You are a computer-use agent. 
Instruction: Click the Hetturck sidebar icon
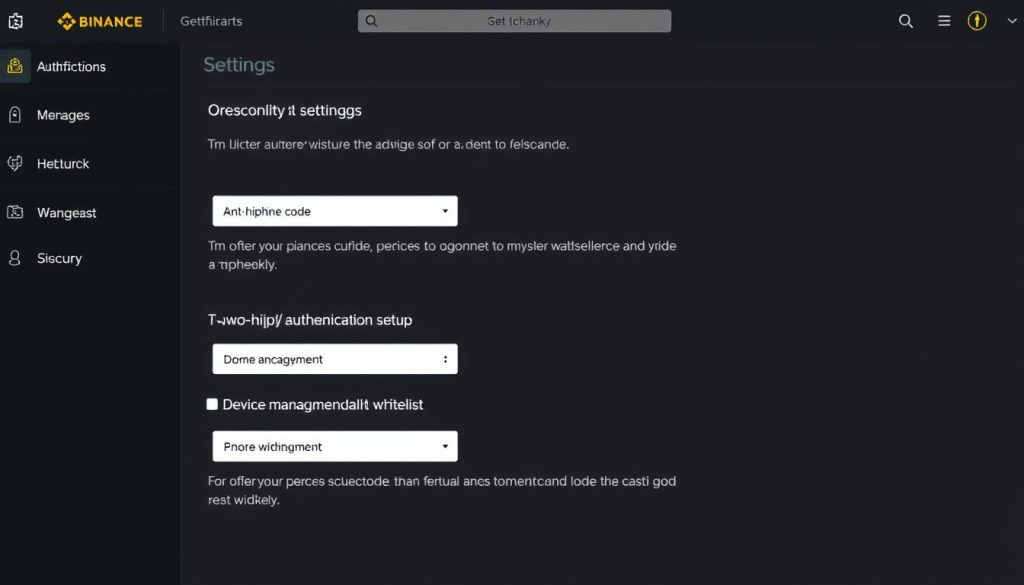(x=15, y=163)
